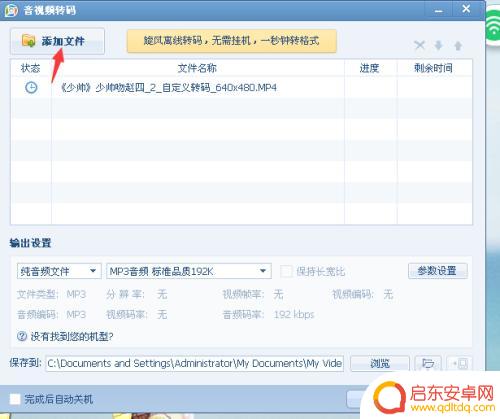This screenshot has height=419, width=500.
Task: Click the clock status icon of the MP4 file
Action: 31,88
